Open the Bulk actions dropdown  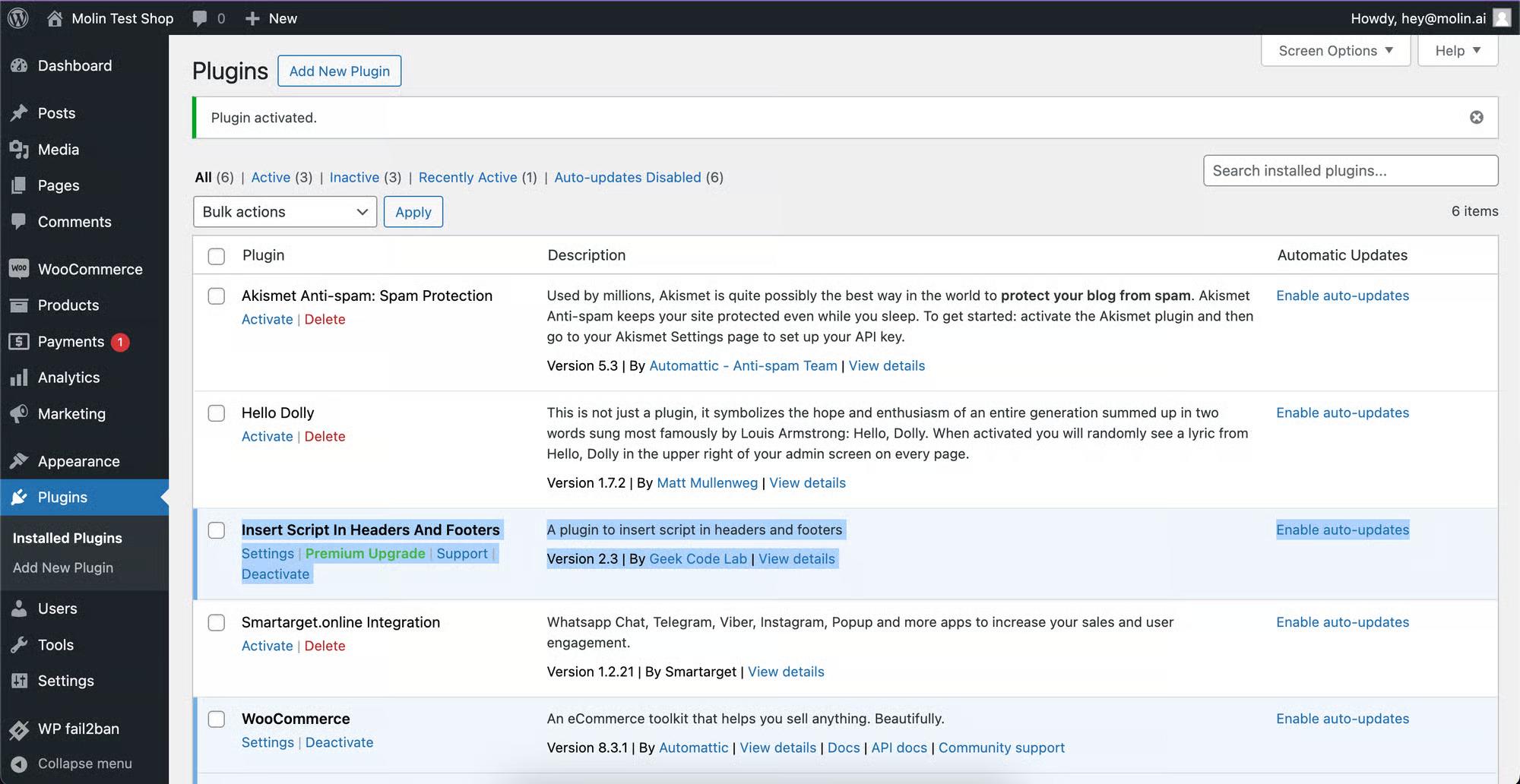coord(285,212)
